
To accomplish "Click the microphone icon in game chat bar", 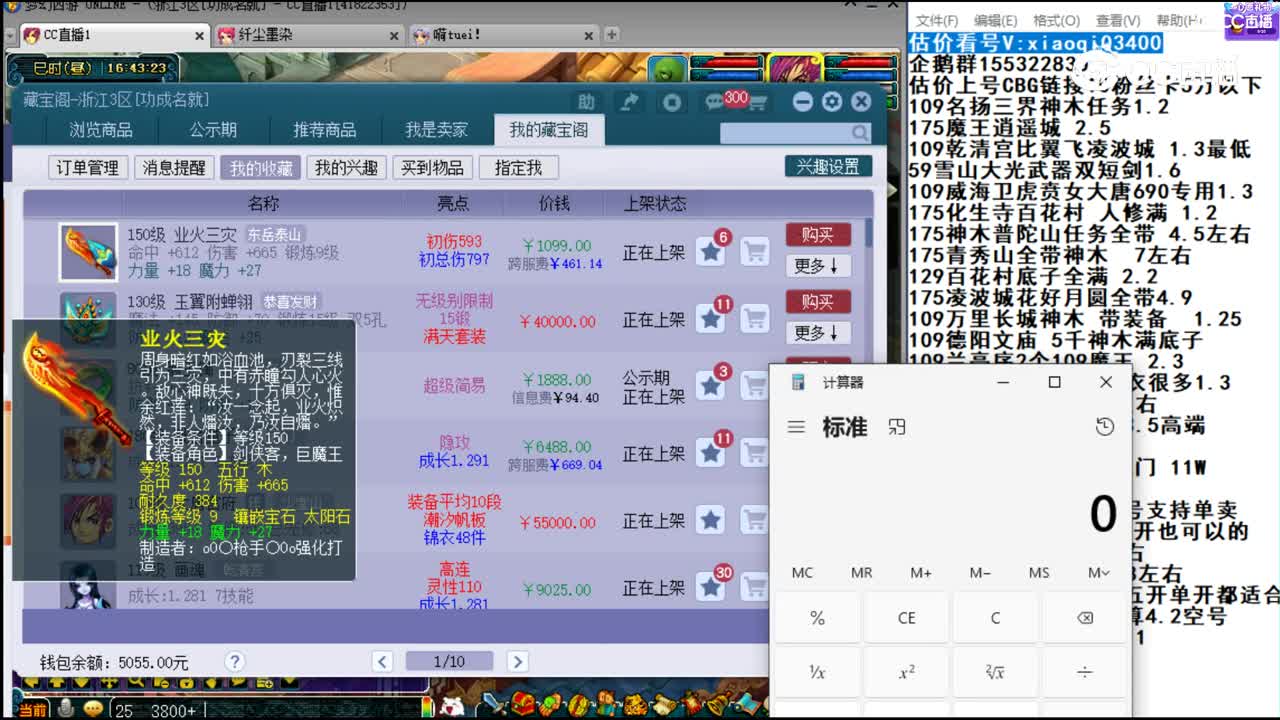I will coord(66,708).
